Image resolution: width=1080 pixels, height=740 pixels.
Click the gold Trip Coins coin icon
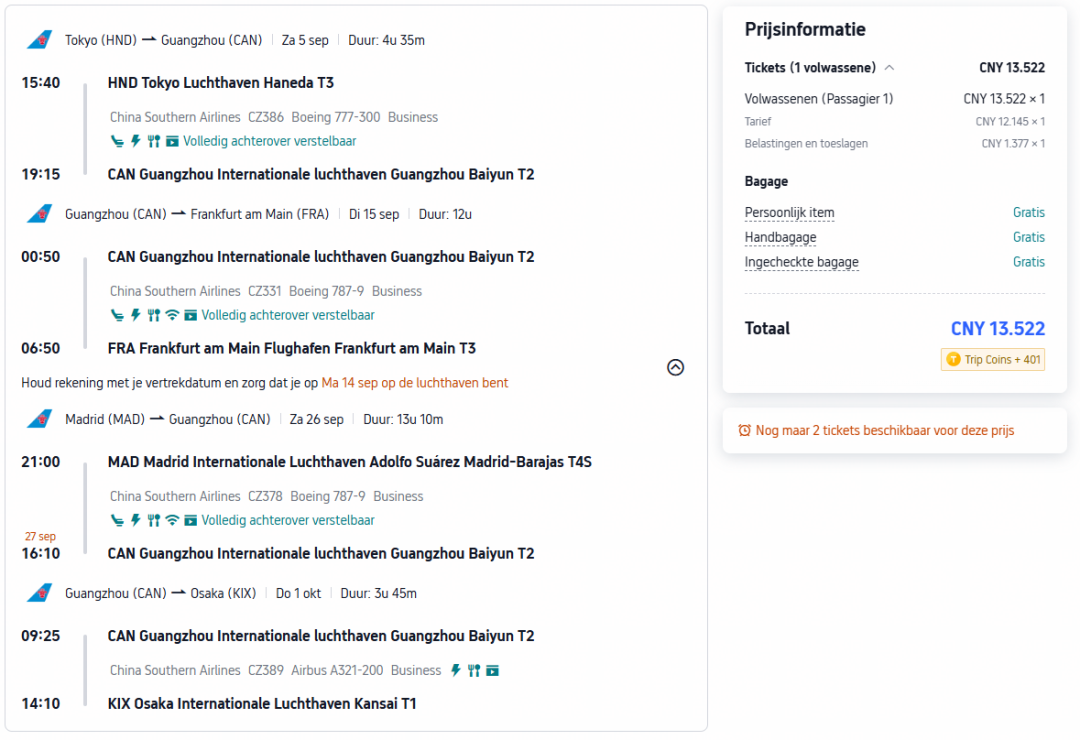(953, 360)
